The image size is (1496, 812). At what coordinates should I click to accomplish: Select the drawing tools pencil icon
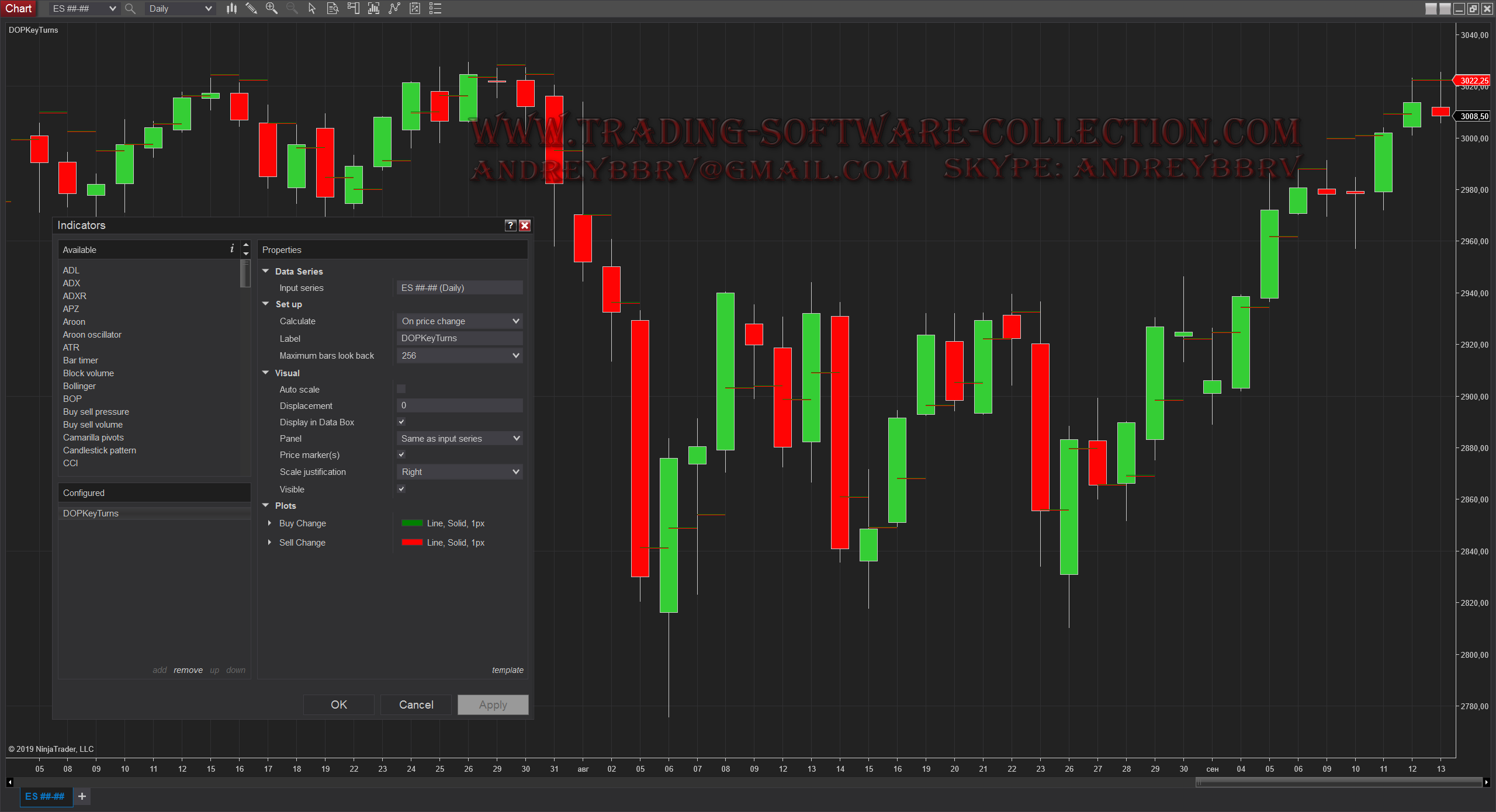(251, 8)
